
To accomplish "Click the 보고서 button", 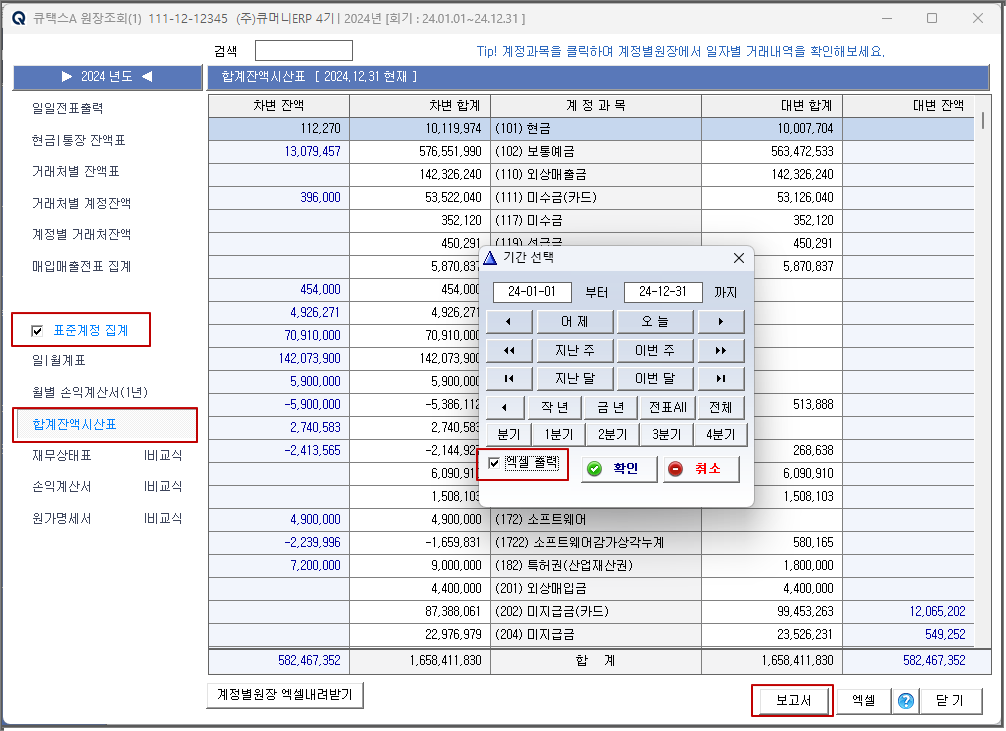I will click(790, 700).
